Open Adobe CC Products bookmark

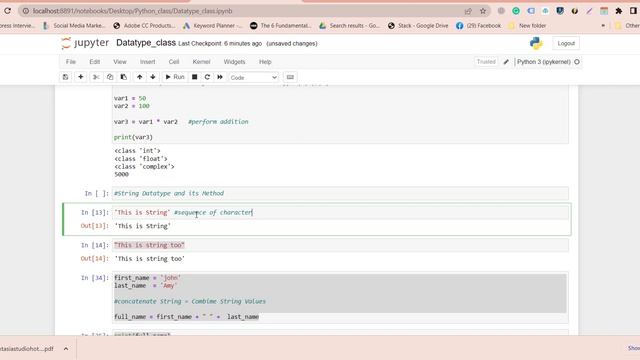pyautogui.click(x=144, y=26)
